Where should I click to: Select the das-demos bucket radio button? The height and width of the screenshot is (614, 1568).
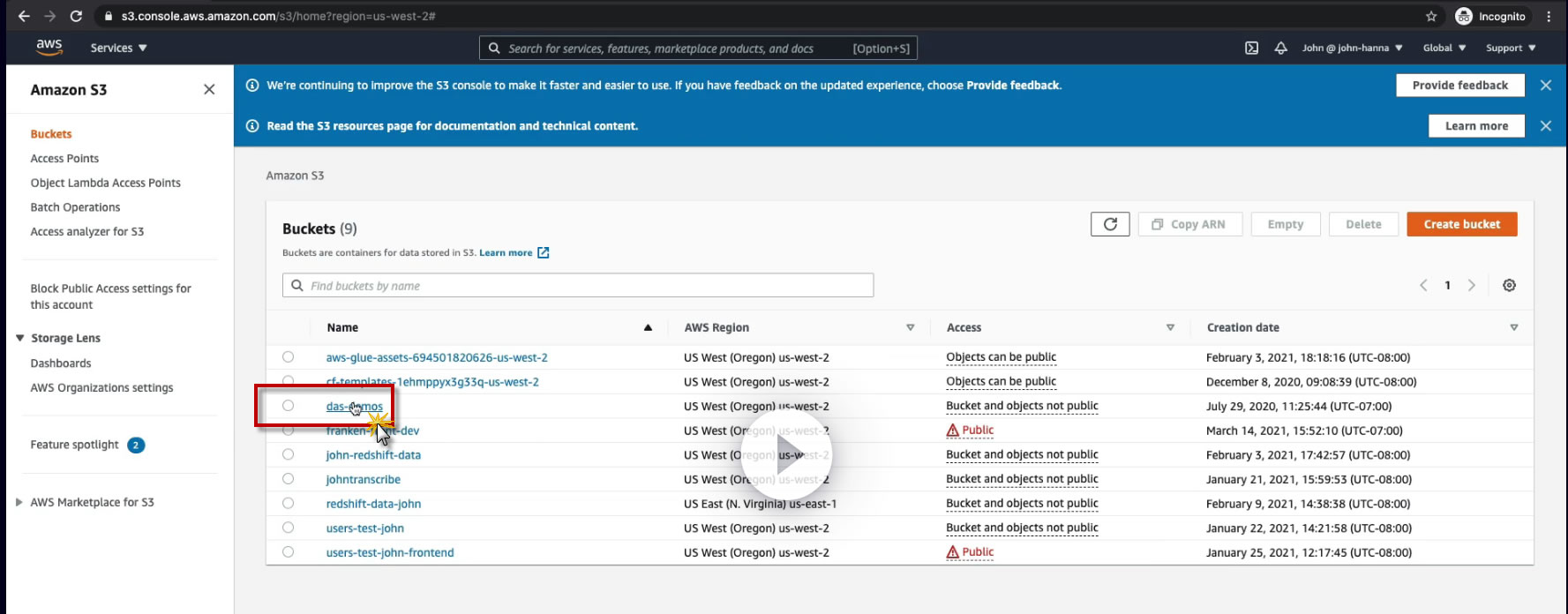coord(288,406)
